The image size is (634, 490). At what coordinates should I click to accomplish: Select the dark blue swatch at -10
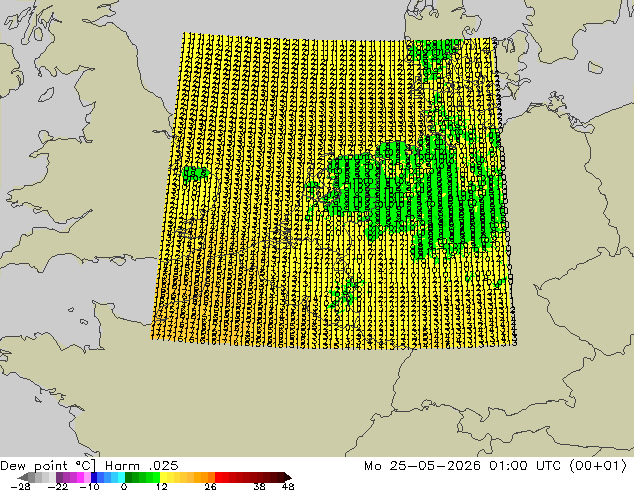94,477
